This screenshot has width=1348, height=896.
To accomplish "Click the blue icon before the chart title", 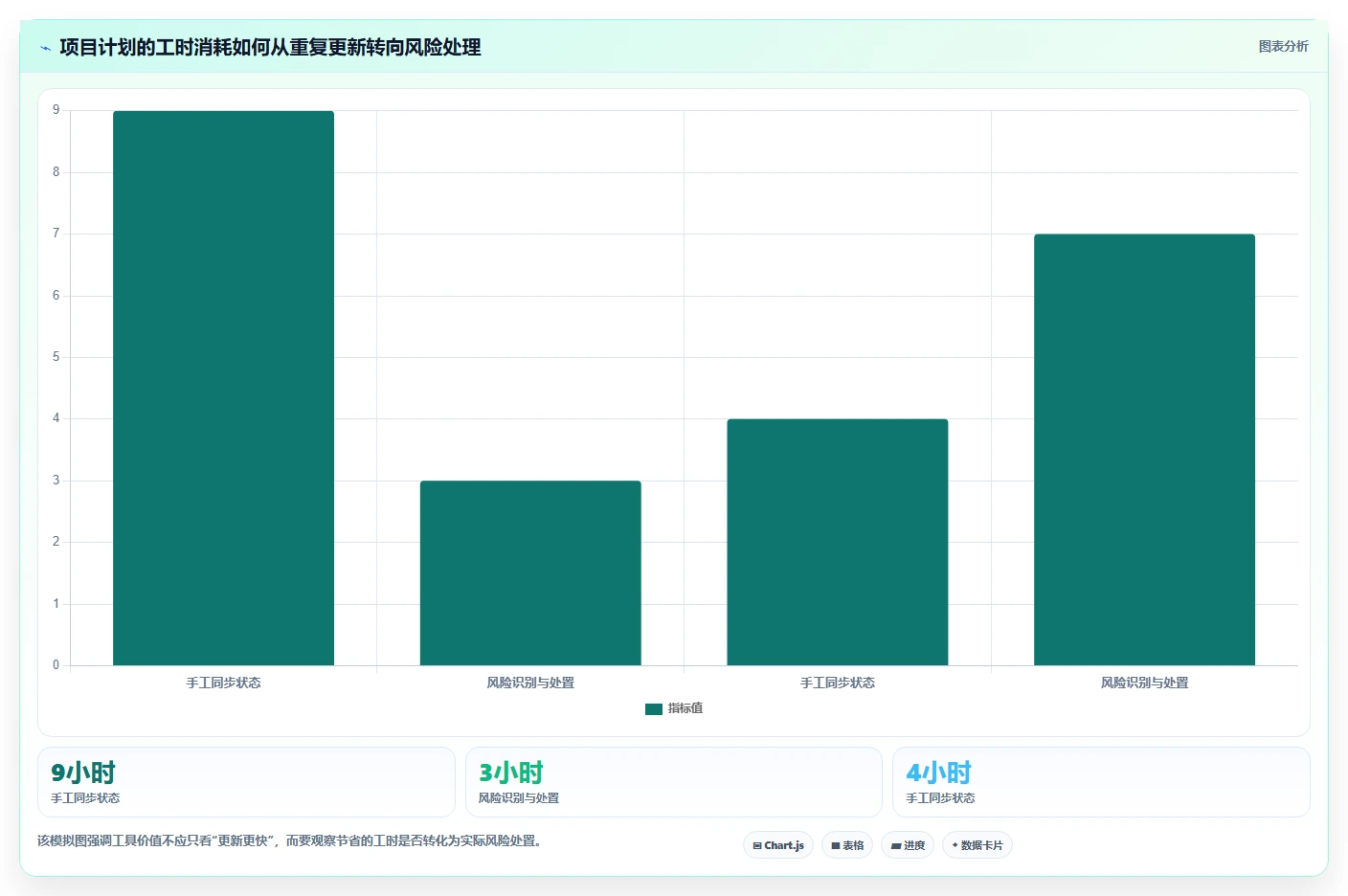I will [45, 48].
